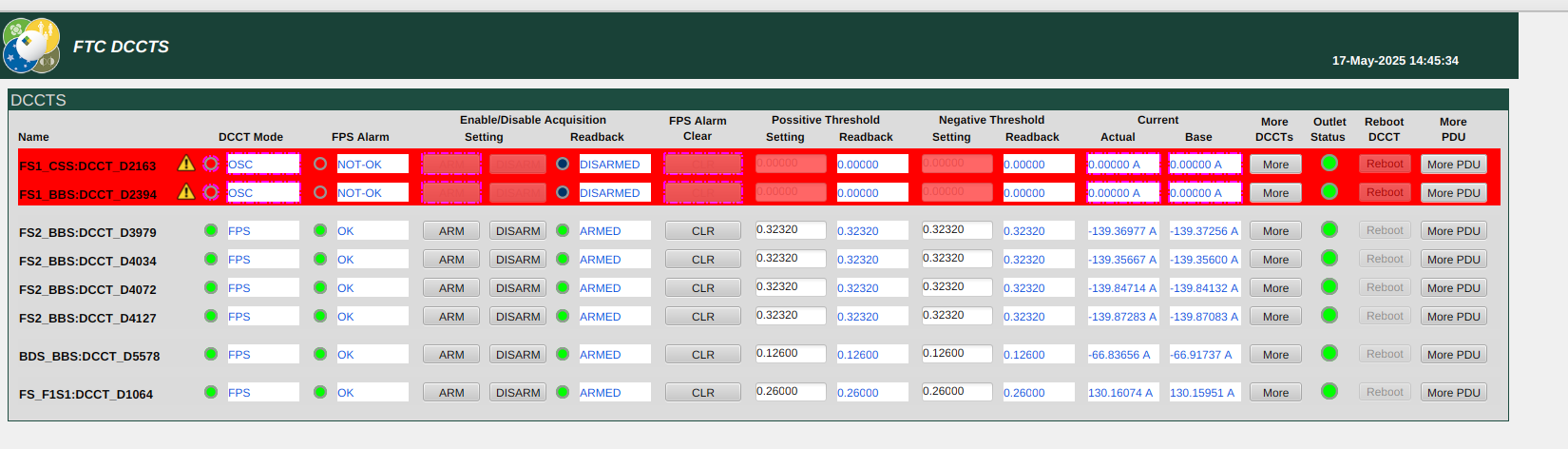1568x449 pixels.
Task: Open More DCCTs for FS2_BBS:DCCT_D3979
Action: click(1275, 230)
